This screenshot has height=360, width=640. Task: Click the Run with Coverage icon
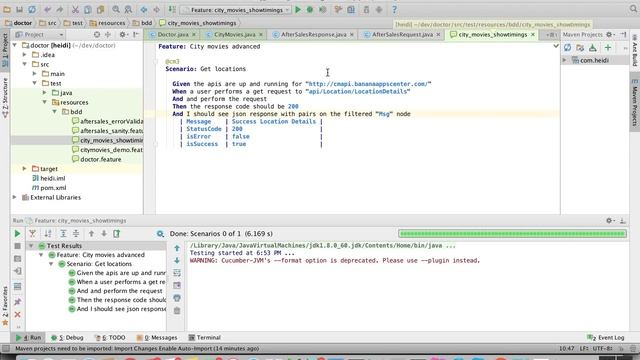pos(322,9)
